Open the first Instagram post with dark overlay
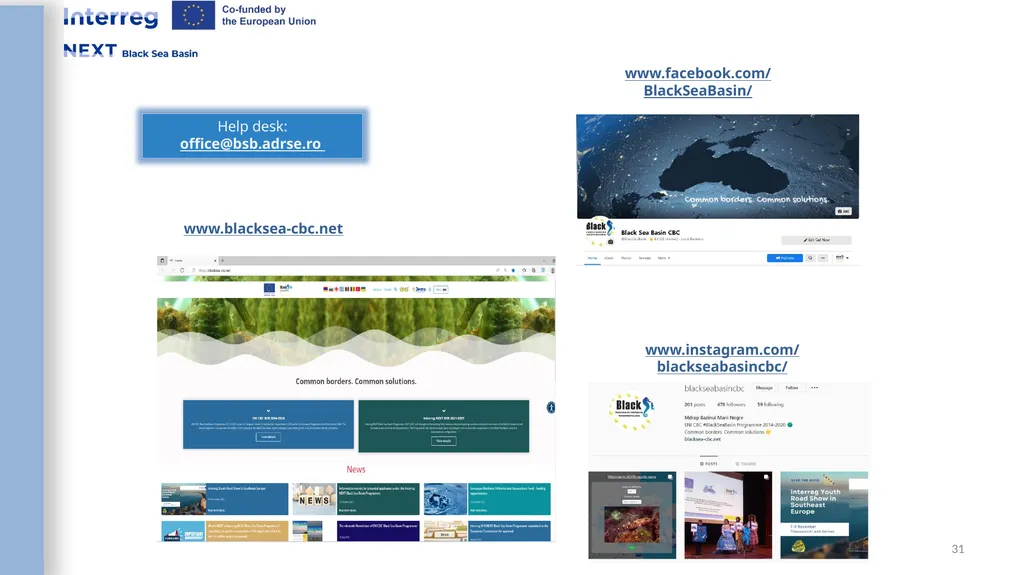The image size is (1024, 575). tap(632, 515)
